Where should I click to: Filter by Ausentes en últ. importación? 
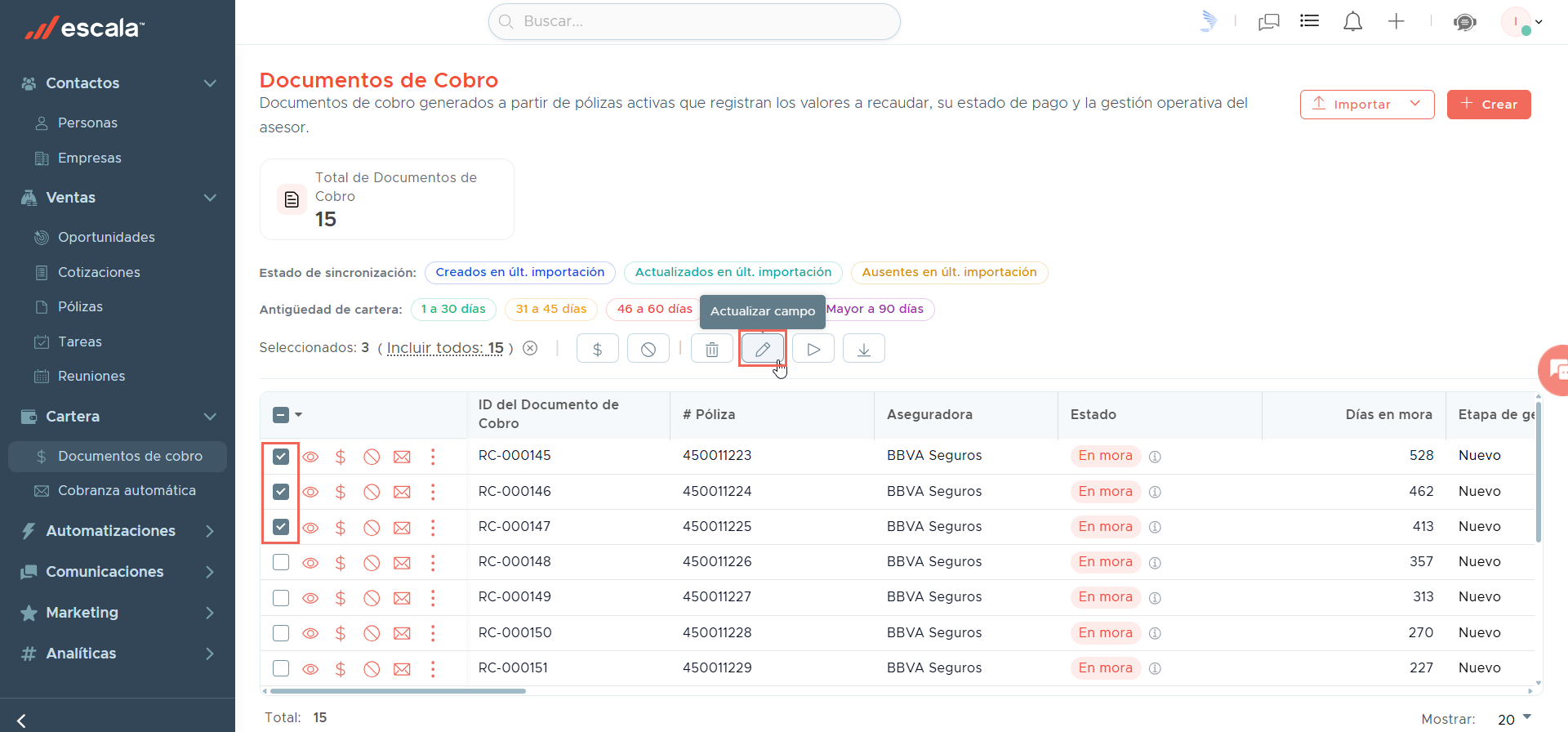tap(950, 272)
